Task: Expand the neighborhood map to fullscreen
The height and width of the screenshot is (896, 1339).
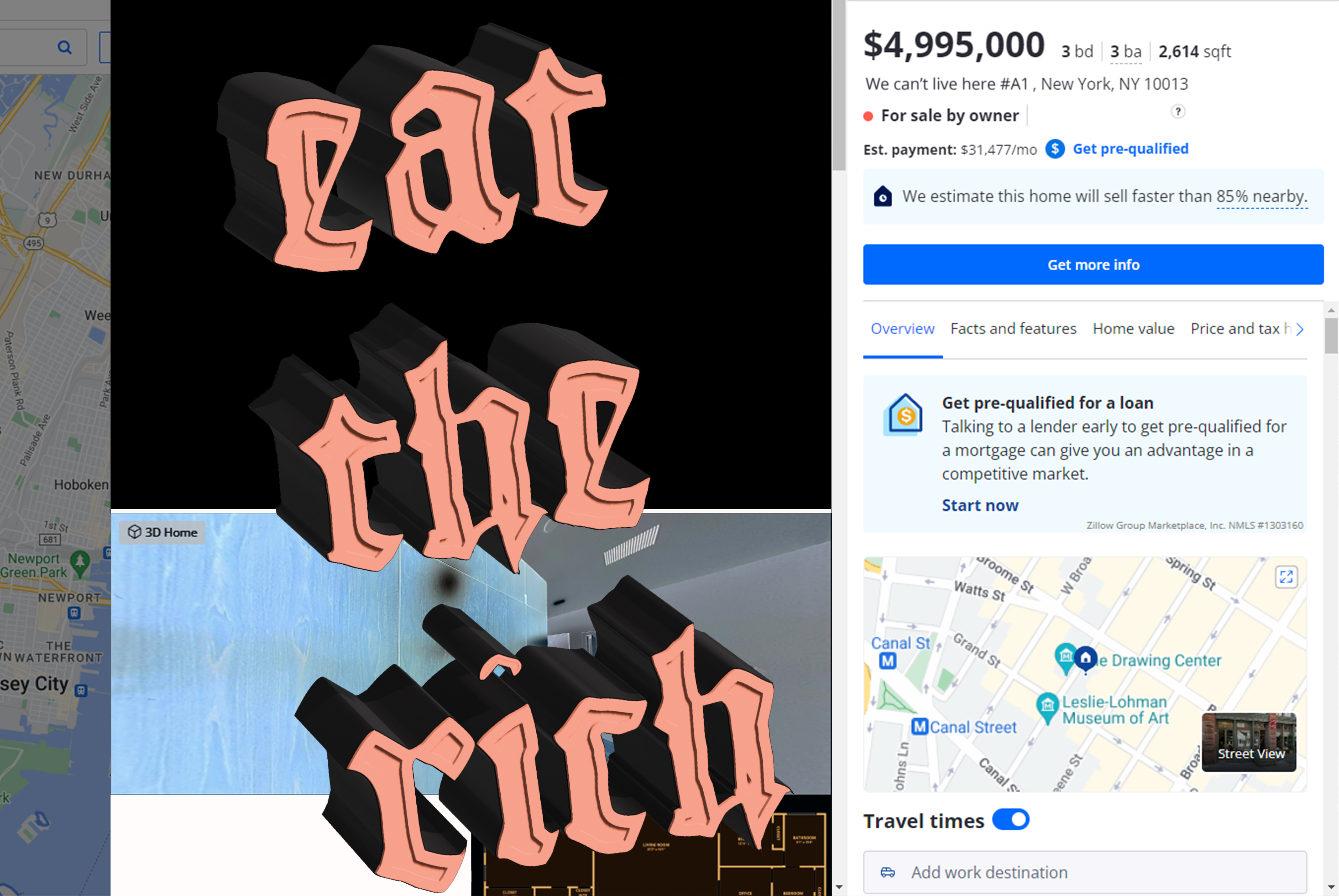Action: click(x=1286, y=577)
